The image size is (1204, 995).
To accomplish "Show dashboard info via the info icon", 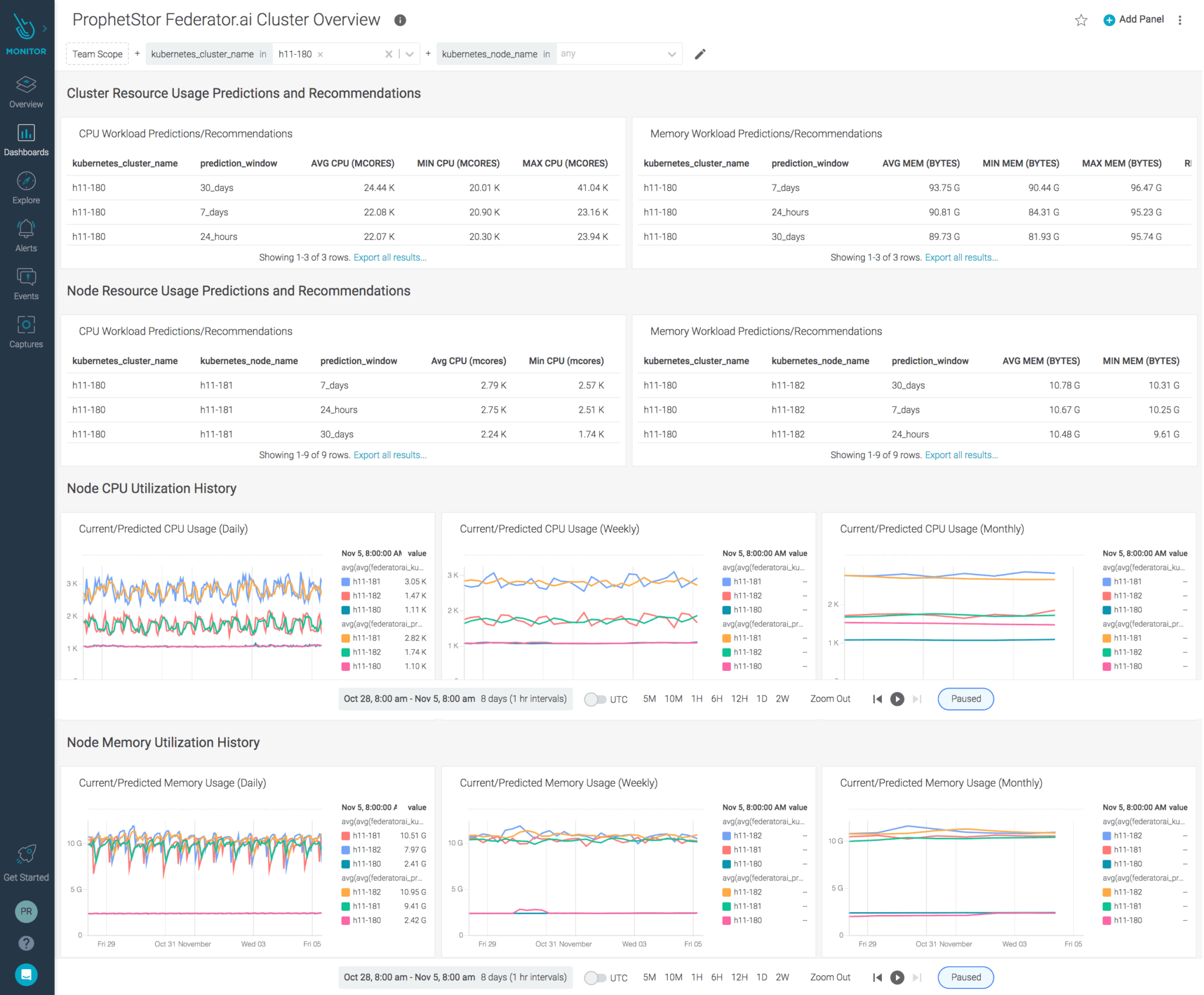I will [x=400, y=20].
